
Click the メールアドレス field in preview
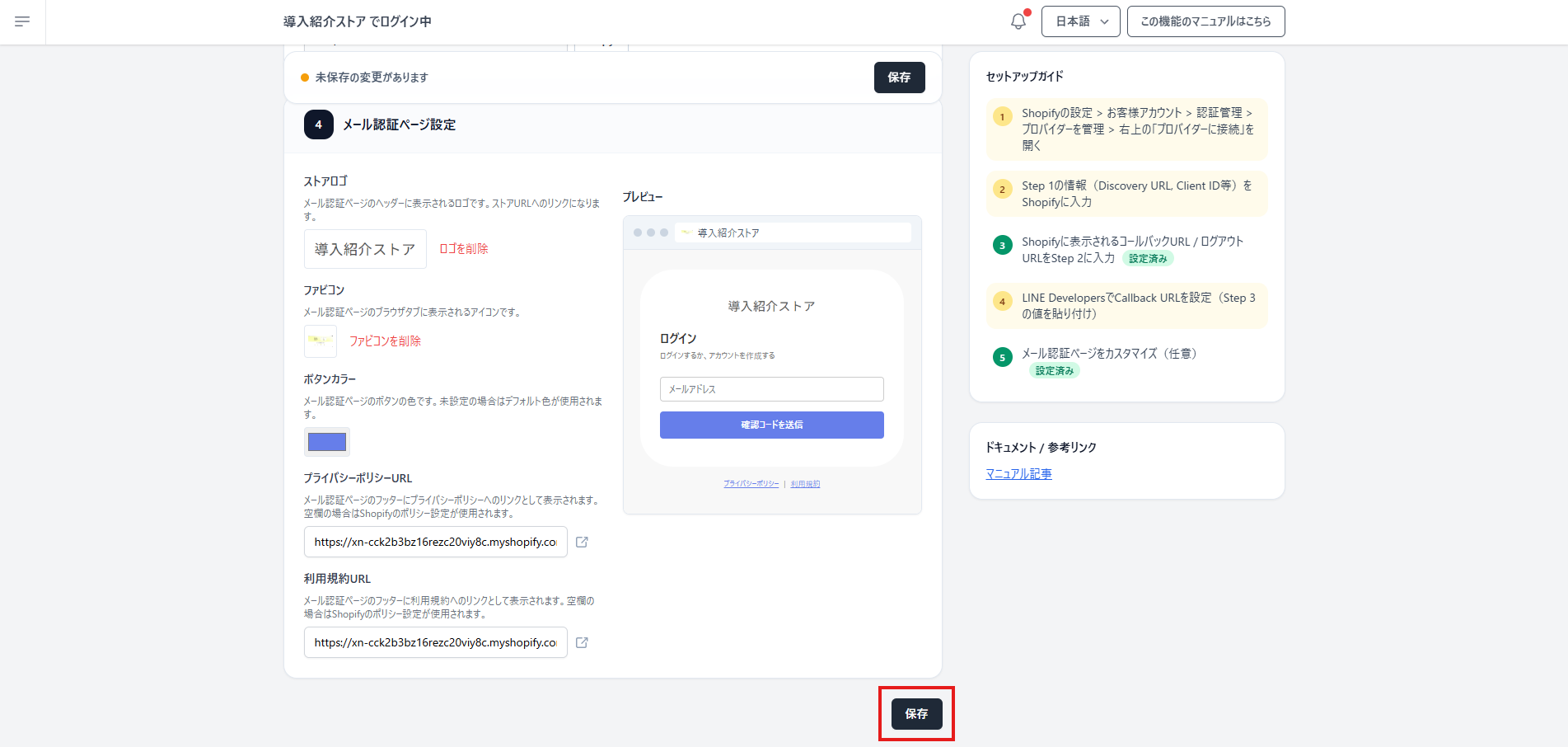pyautogui.click(x=771, y=389)
